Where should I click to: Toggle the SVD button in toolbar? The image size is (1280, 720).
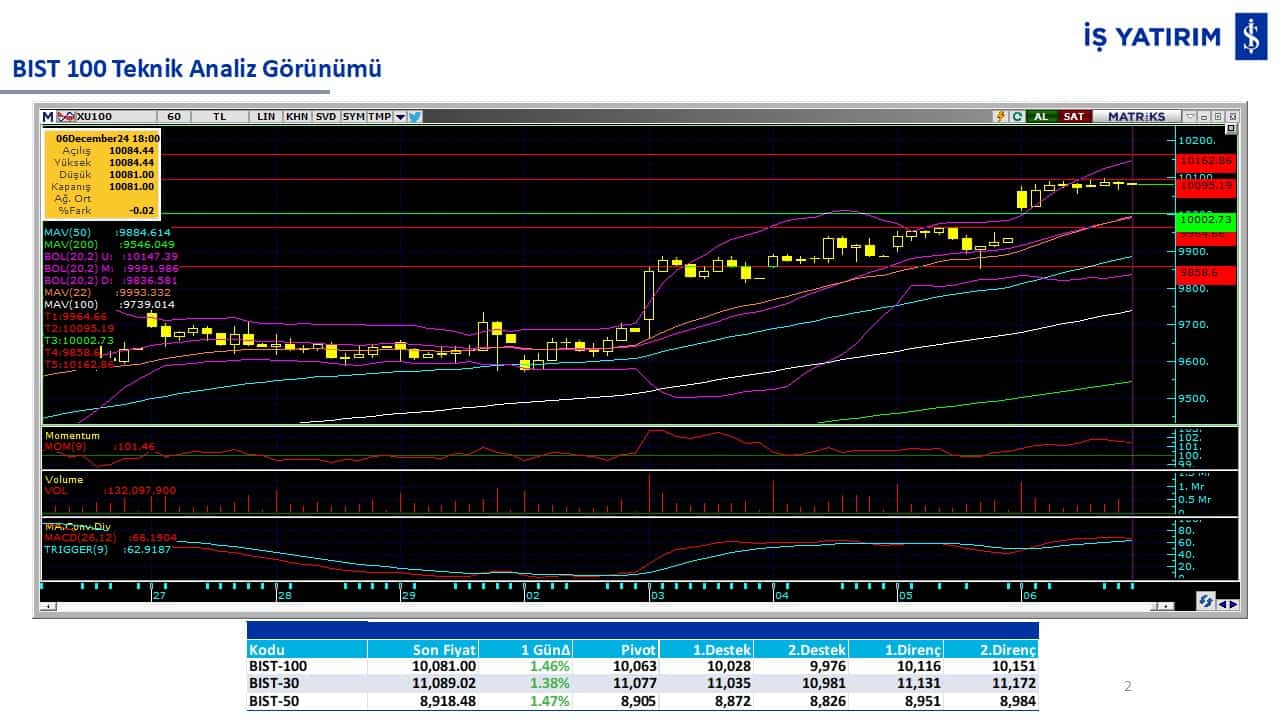326,116
